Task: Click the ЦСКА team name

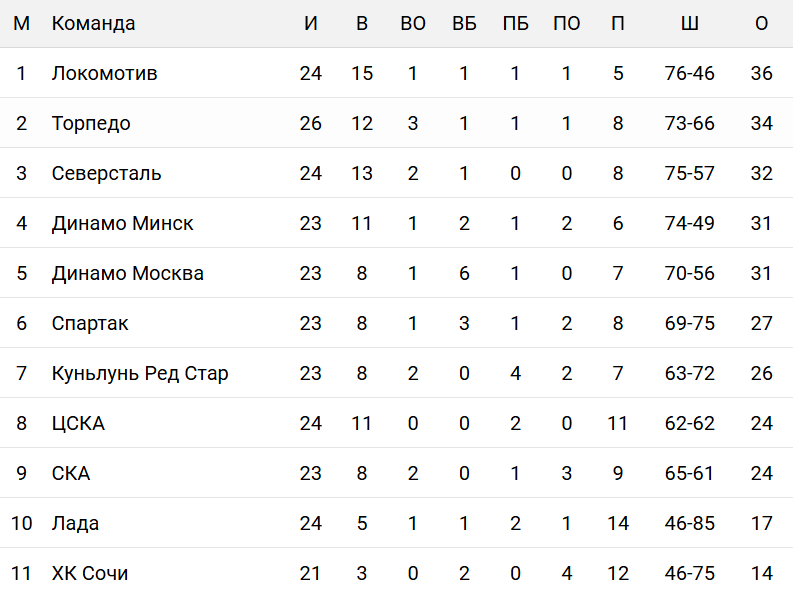Action: [78, 423]
